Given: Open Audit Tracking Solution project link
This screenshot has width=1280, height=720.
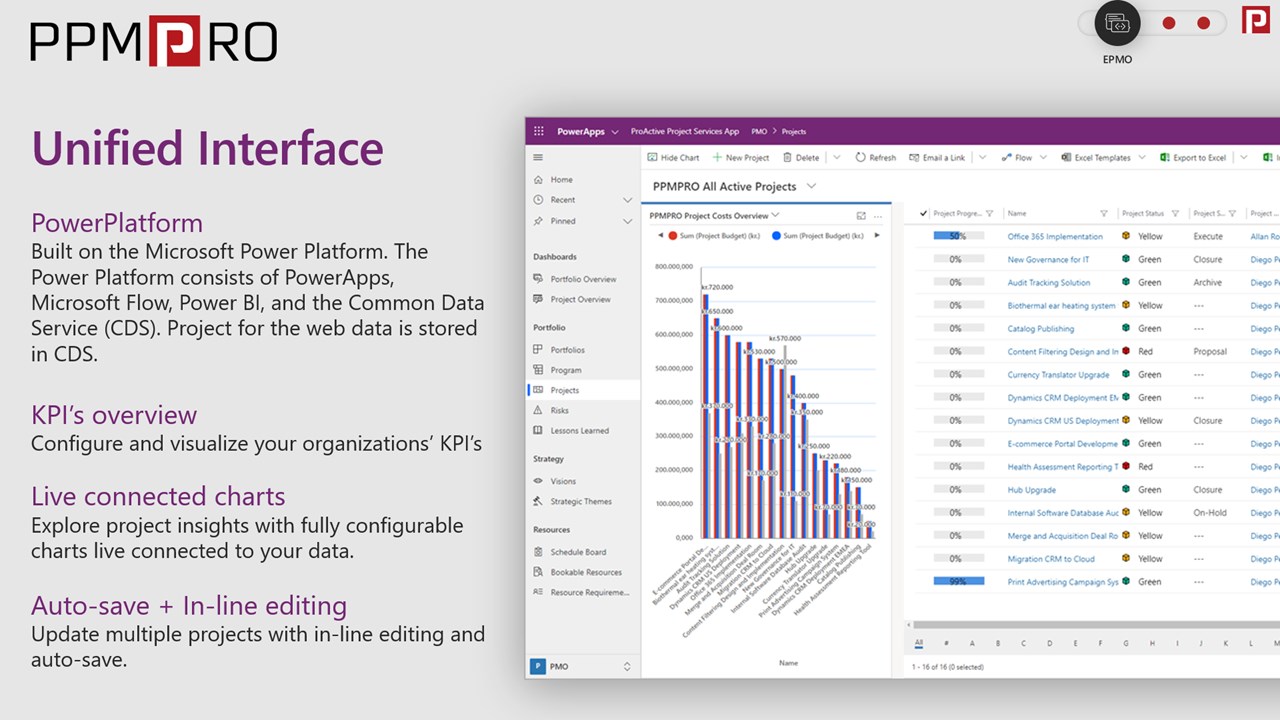Looking at the screenshot, I should (x=1049, y=283).
